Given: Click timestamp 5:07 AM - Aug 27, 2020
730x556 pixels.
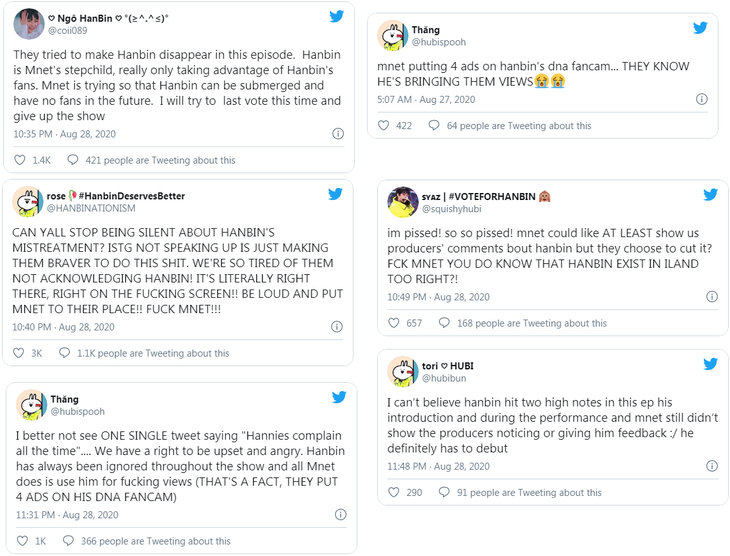Looking at the screenshot, I should pos(425,99).
